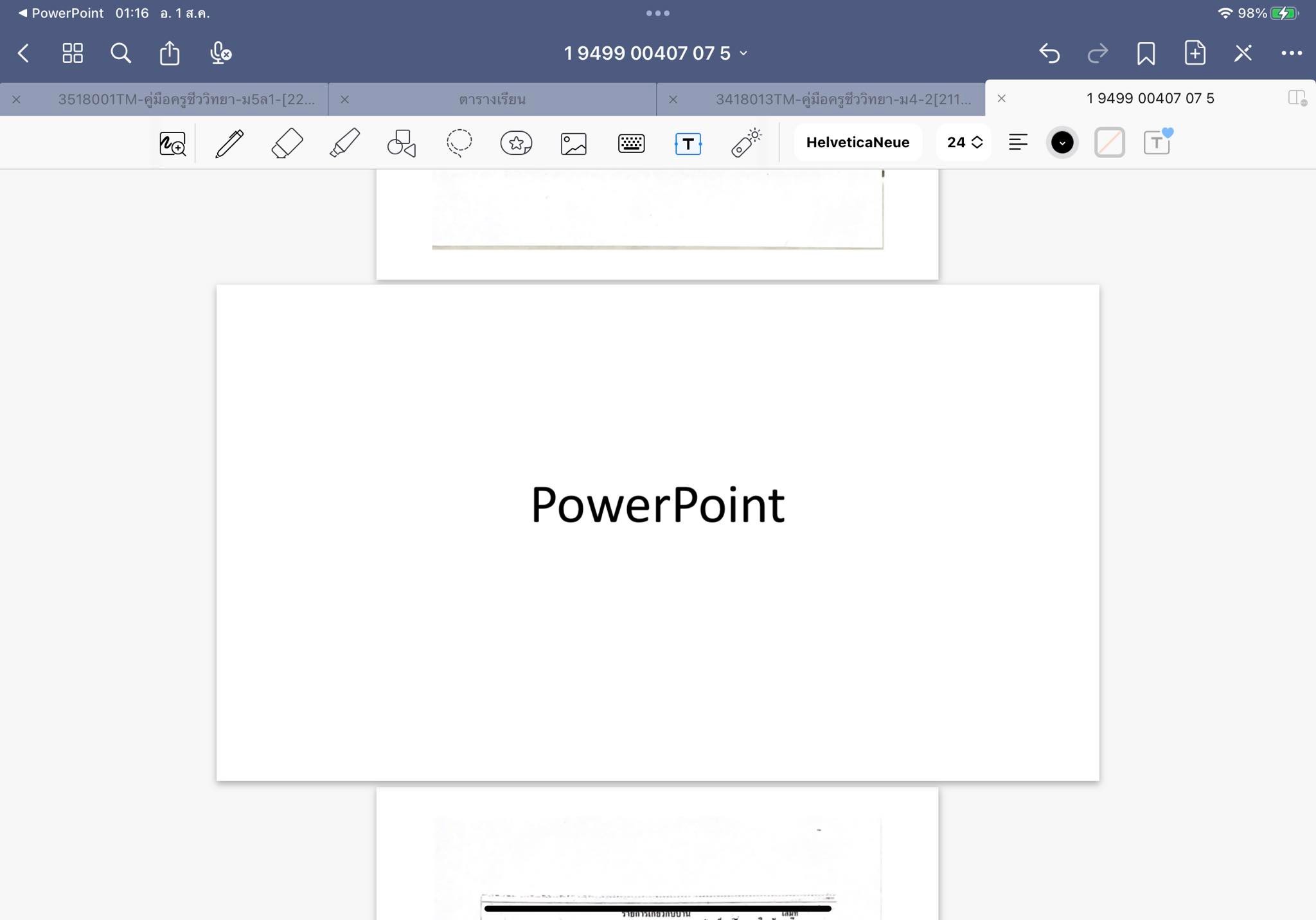Open the black text color swatch
Image resolution: width=1316 pixels, height=920 pixels.
(1062, 143)
